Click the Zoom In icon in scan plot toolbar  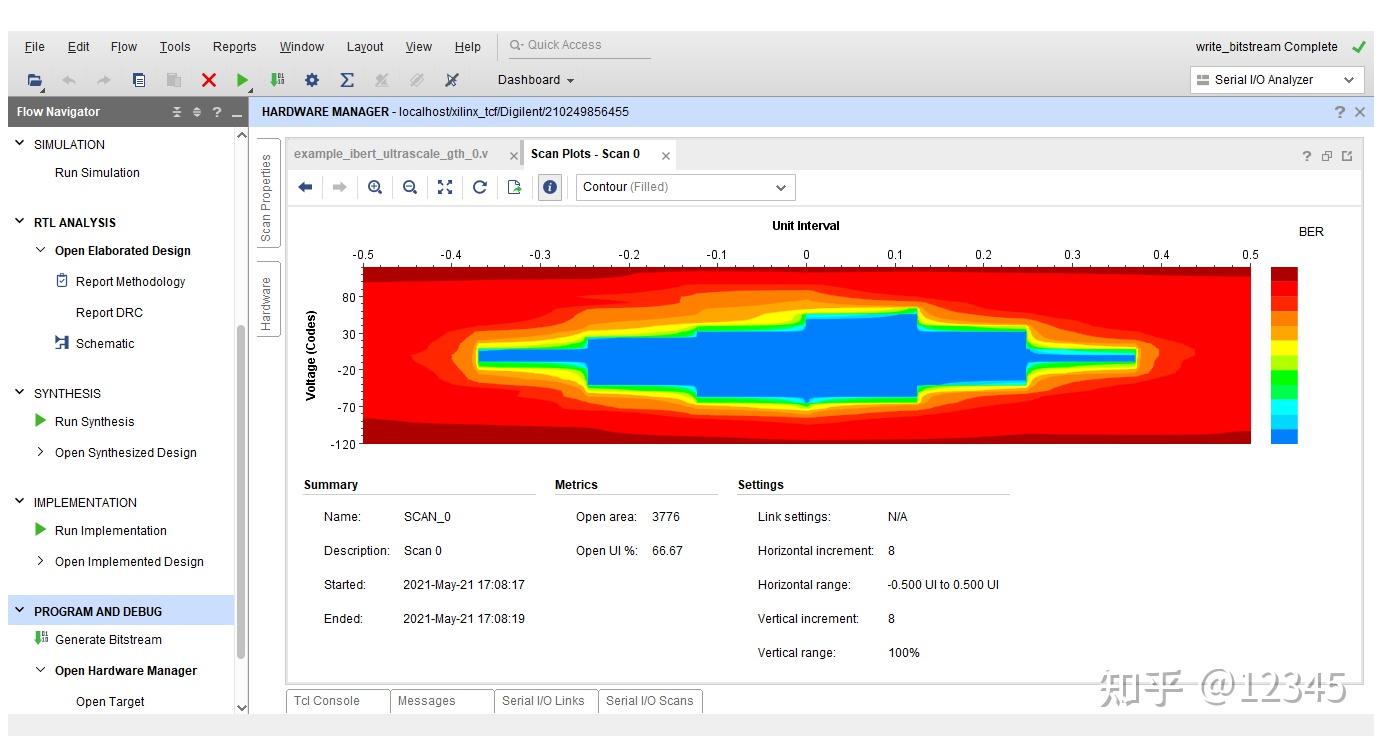pyautogui.click(x=375, y=187)
